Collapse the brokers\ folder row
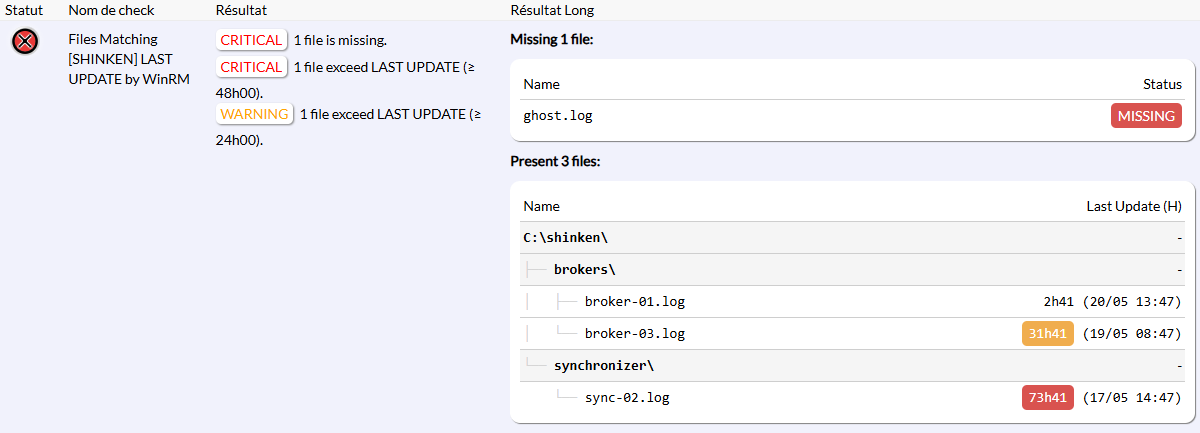The height and width of the screenshot is (433, 1200). click(x=585, y=270)
